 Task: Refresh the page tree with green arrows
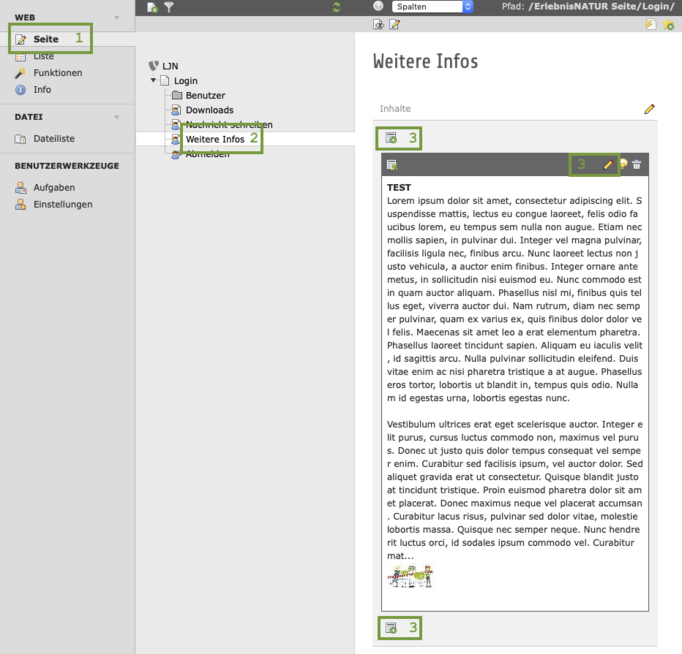[336, 7]
